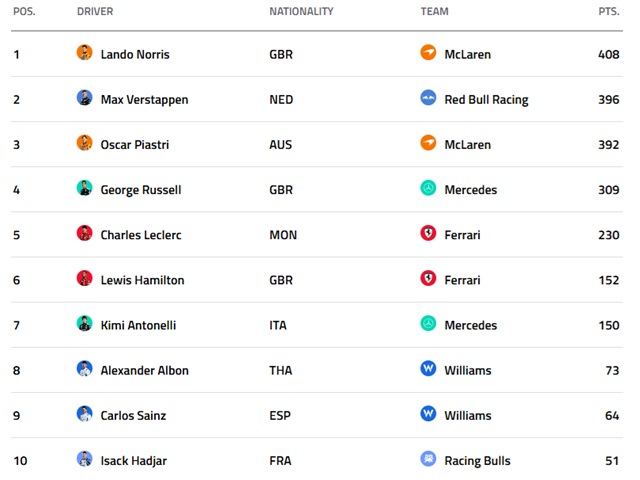Image resolution: width=640 pixels, height=480 pixels.
Task: Click Lewis Hamilton's avatar icon
Action: (x=85, y=278)
